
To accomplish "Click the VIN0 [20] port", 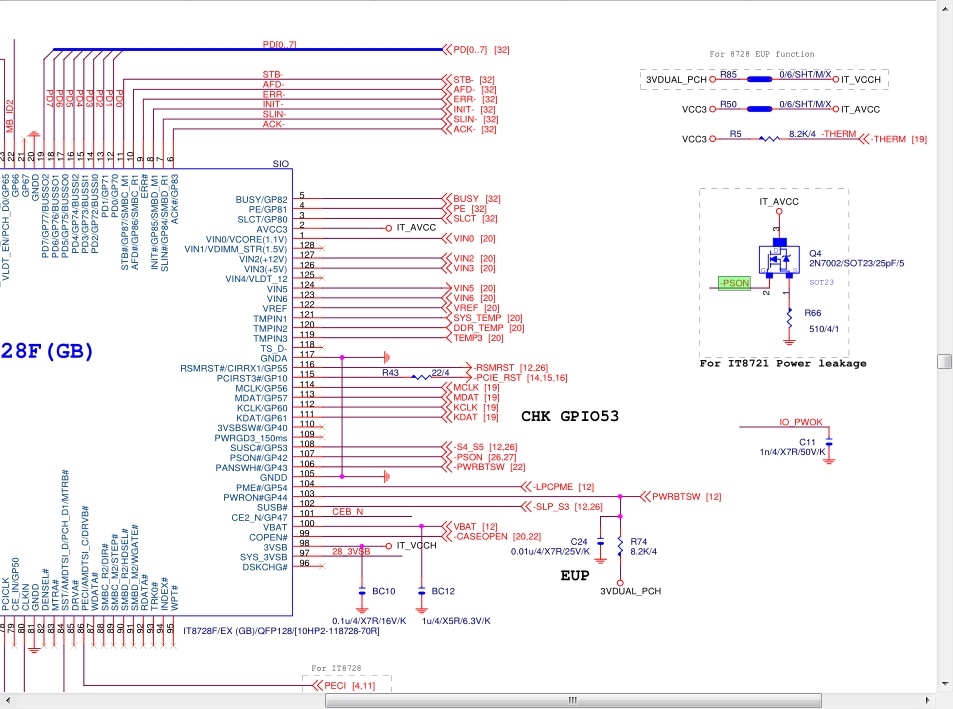I will pyautogui.click(x=469, y=239).
